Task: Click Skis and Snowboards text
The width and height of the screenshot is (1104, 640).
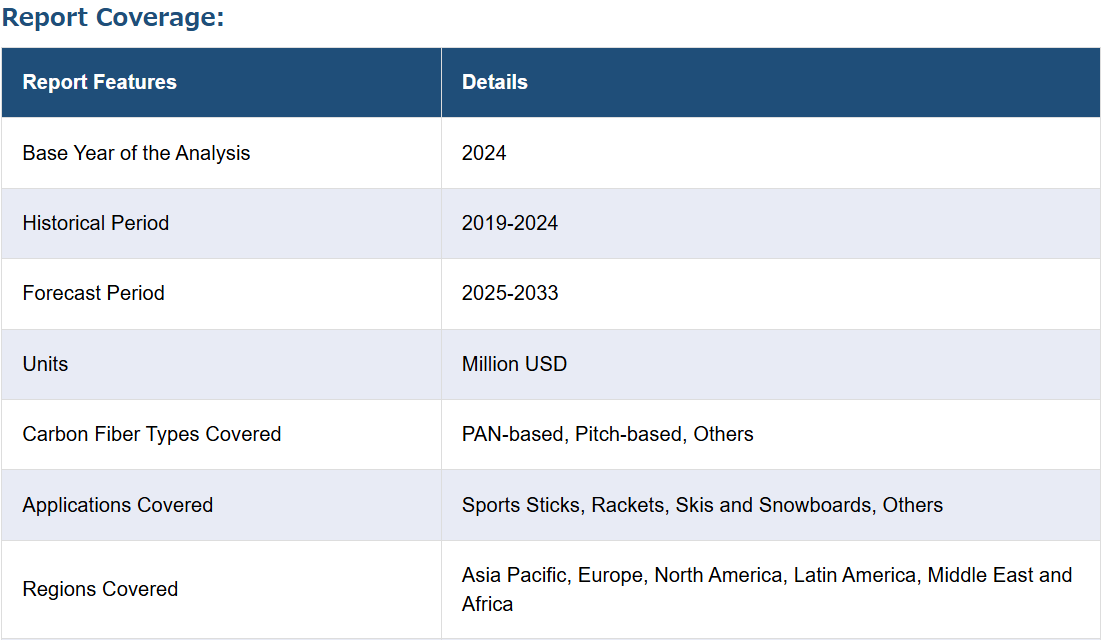Action: pos(773,505)
